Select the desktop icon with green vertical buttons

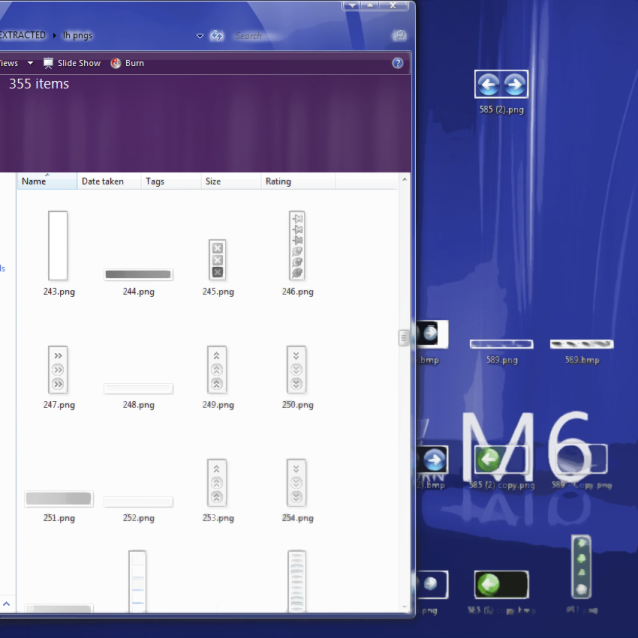click(x=581, y=567)
